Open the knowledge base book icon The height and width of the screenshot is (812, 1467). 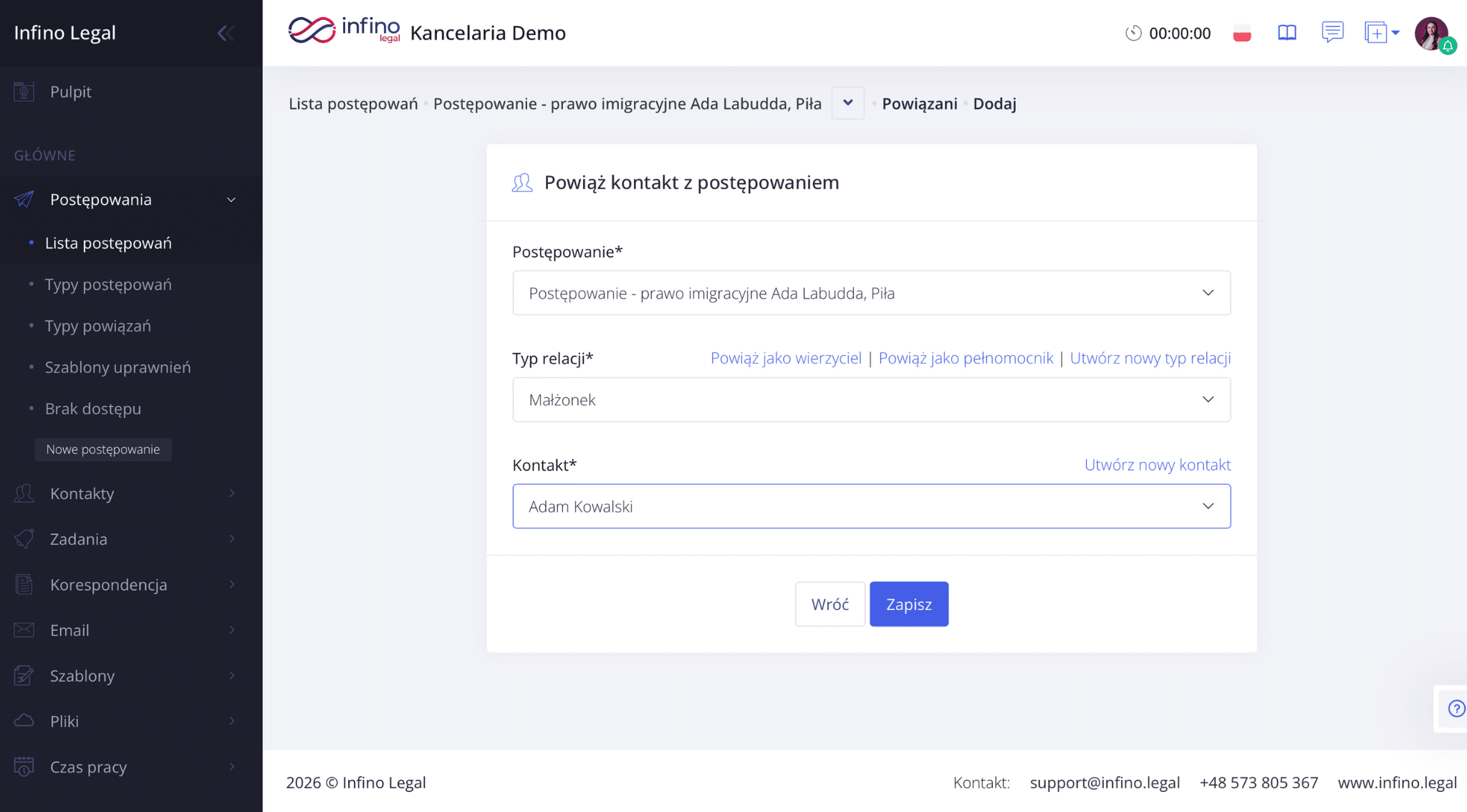click(1287, 33)
